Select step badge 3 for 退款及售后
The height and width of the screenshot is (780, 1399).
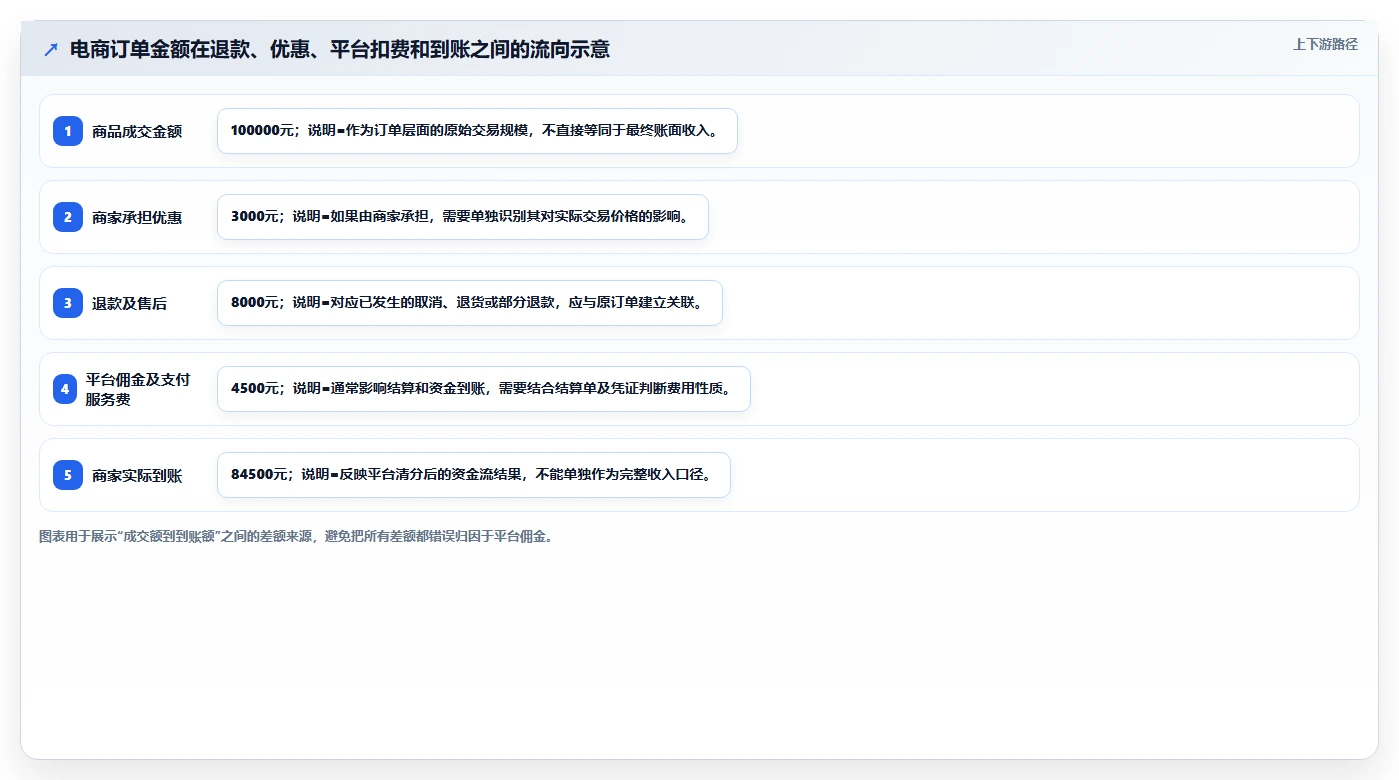(x=68, y=303)
